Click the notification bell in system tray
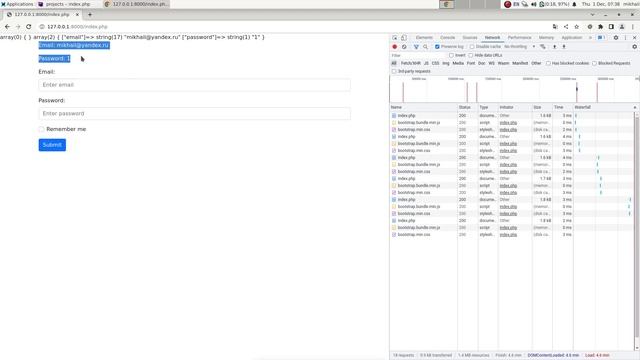Viewport: 640px width, 360px height. [574, 4]
